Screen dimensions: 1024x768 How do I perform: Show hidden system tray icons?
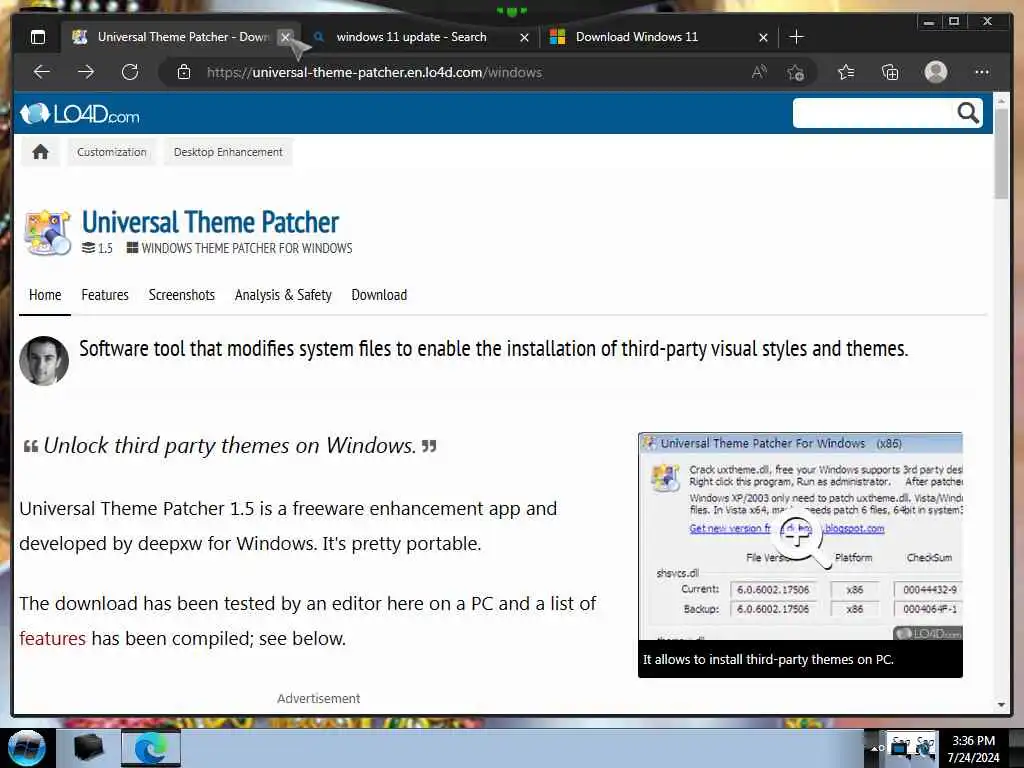tap(874, 748)
